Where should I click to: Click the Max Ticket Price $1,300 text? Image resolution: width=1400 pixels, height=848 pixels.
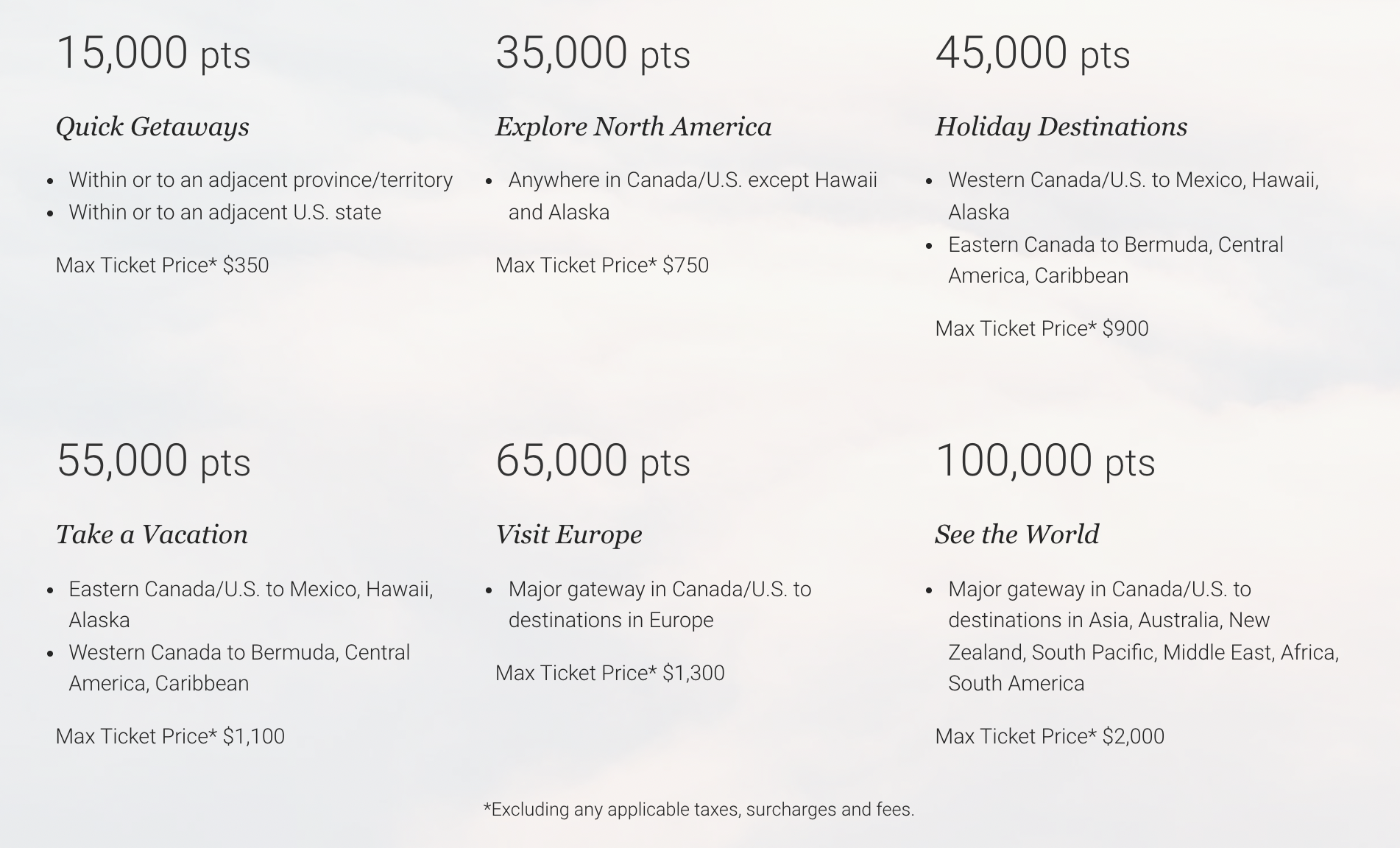coord(609,673)
